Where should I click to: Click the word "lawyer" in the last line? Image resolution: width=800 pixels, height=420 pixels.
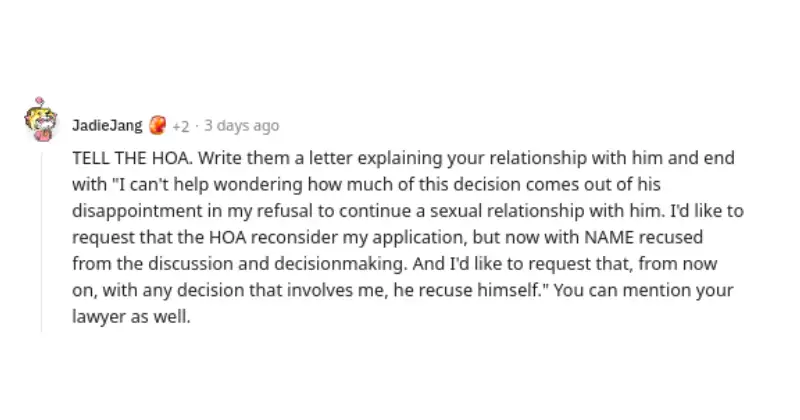[x=97, y=314]
